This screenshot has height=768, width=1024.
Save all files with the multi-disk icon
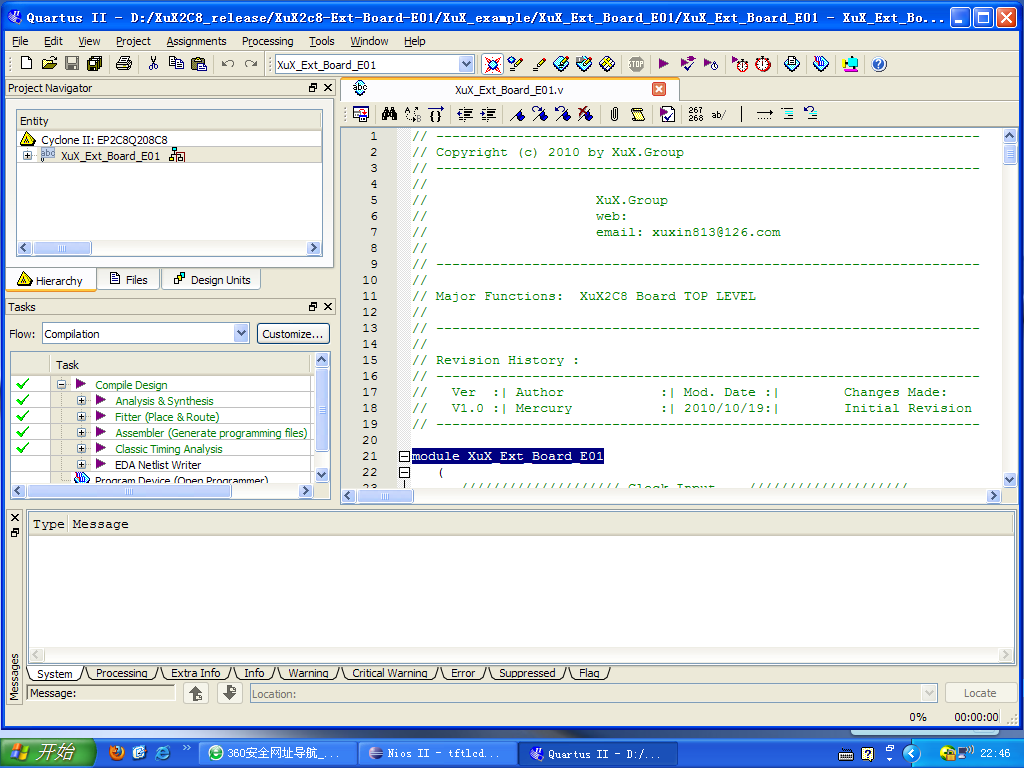tap(95, 63)
